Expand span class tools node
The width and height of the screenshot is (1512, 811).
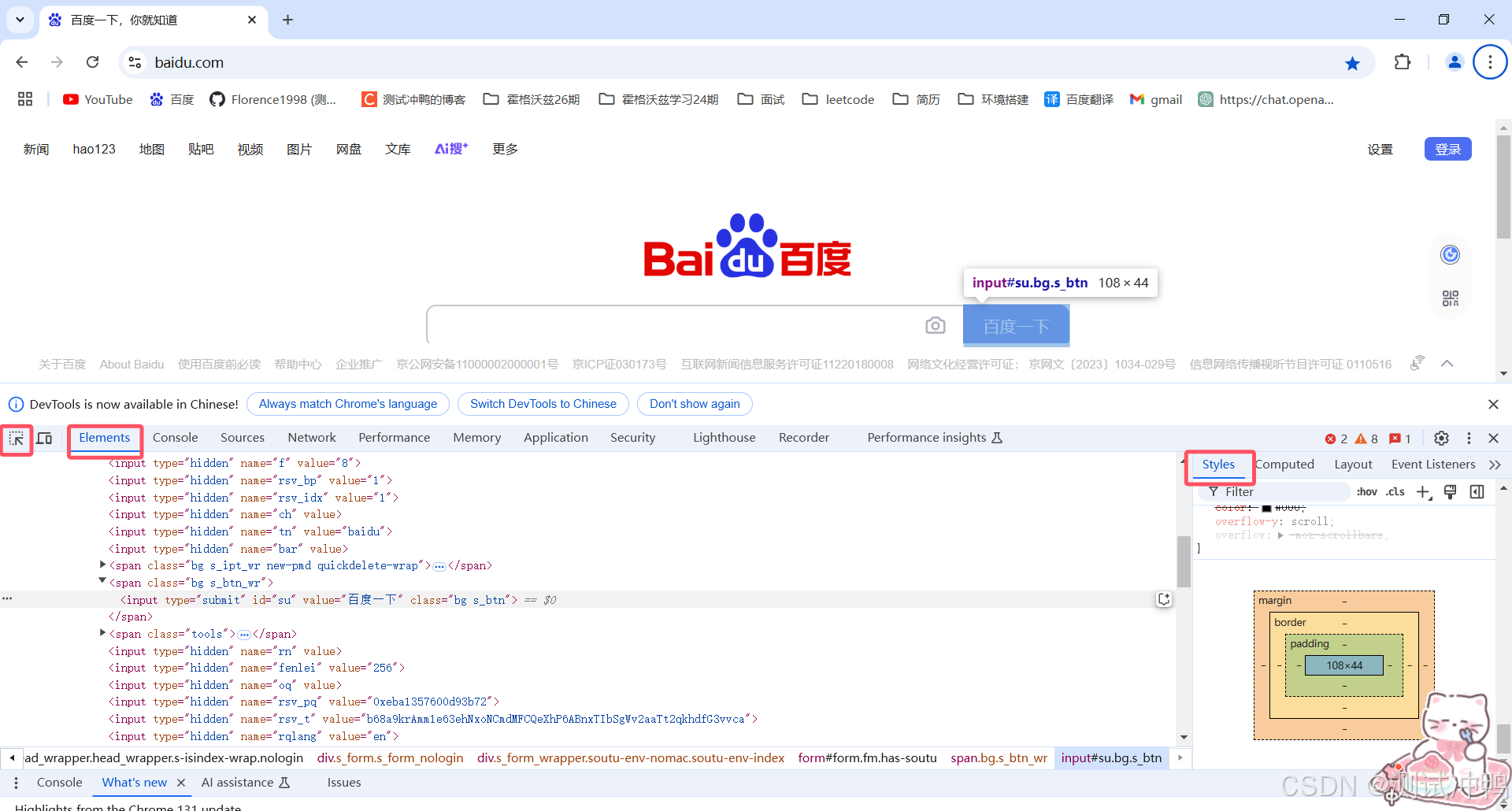click(103, 632)
